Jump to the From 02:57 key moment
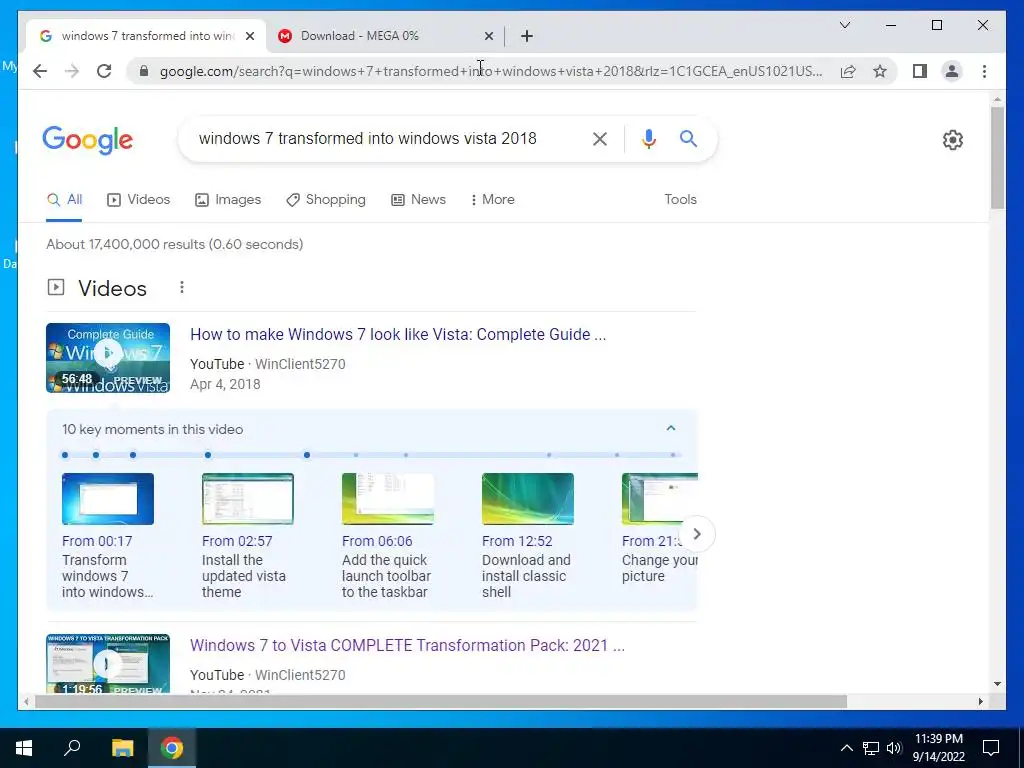1024x768 pixels. 237,541
